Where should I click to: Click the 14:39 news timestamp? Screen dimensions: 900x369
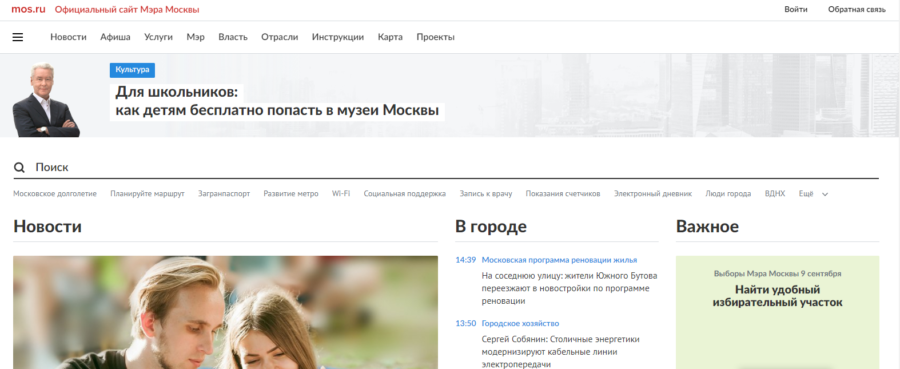465,260
